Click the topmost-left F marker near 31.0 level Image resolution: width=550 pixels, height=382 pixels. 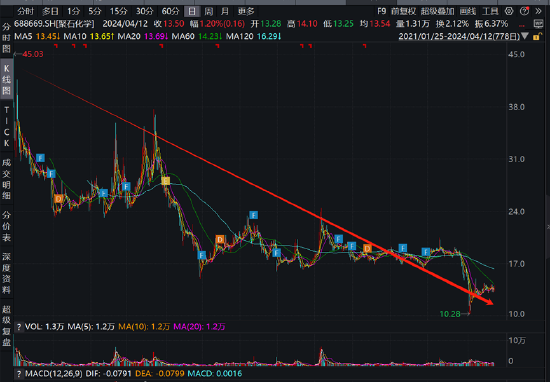tap(40, 158)
